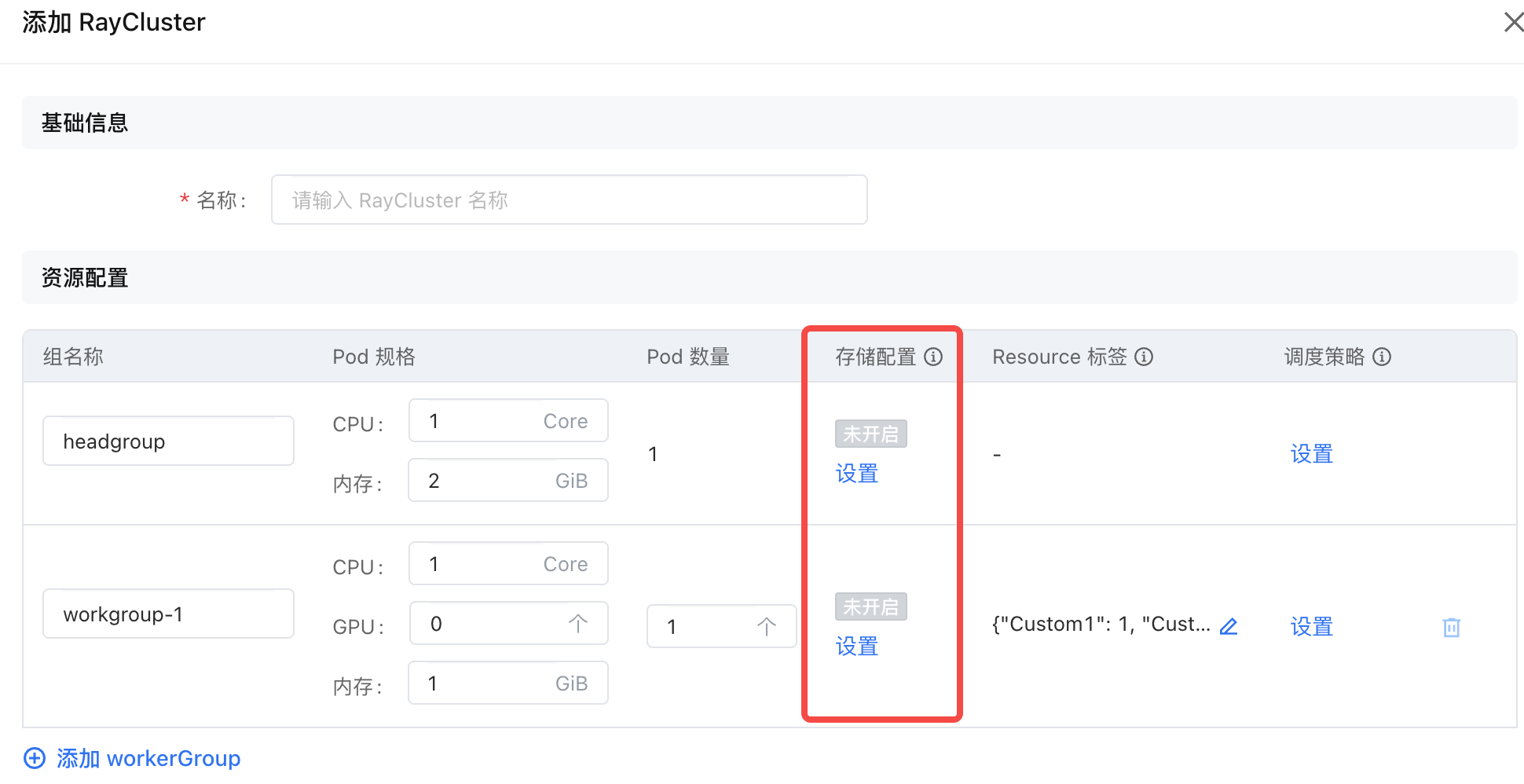Screen dimensions: 1524x784
Task: Click the Resource 标签 column header text
Action: 1059,357
